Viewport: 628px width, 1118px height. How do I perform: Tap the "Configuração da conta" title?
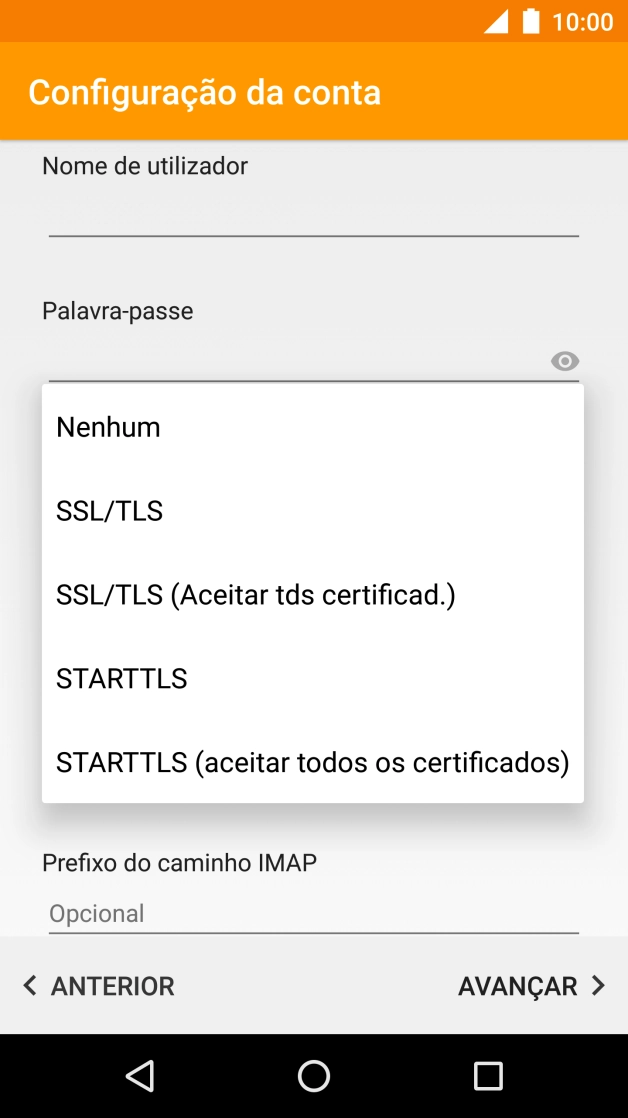coord(205,91)
